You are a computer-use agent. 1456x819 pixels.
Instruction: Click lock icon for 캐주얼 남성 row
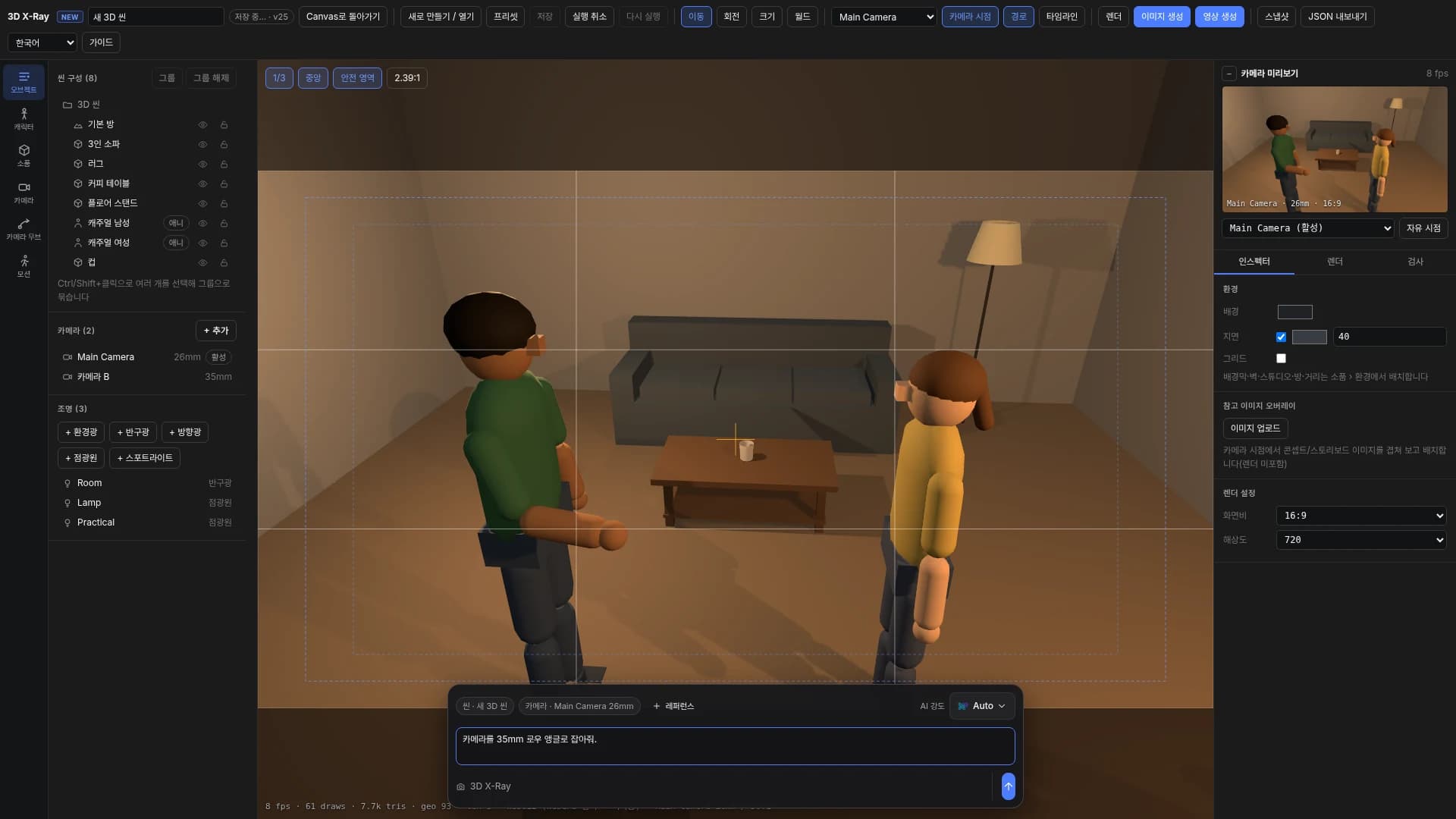(224, 223)
